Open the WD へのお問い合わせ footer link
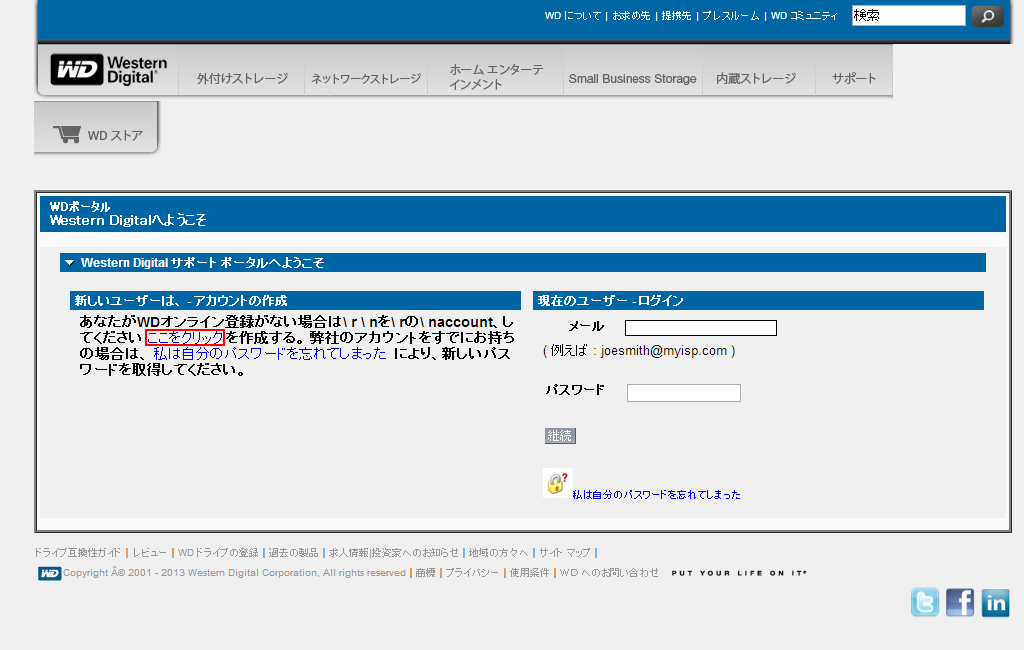This screenshot has height=650, width=1024. [x=609, y=573]
